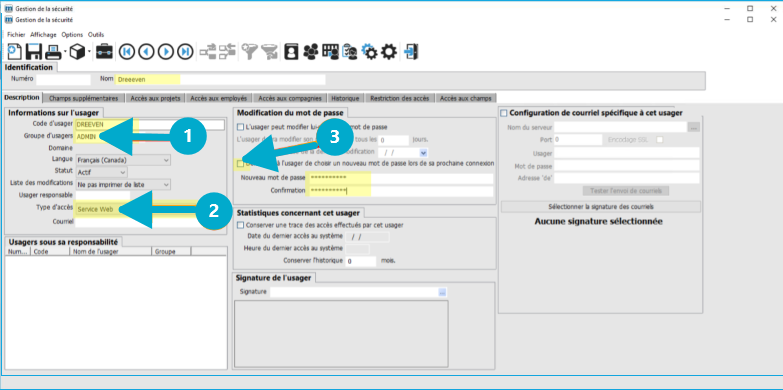
Task: Open the user groups people icon
Action: (x=311, y=51)
